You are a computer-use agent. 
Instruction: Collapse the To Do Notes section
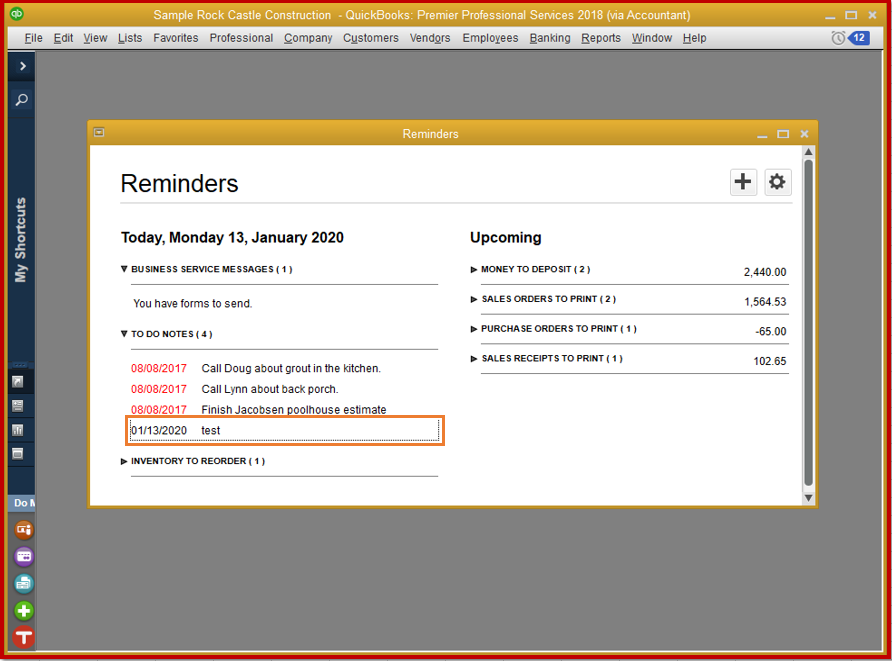124,334
